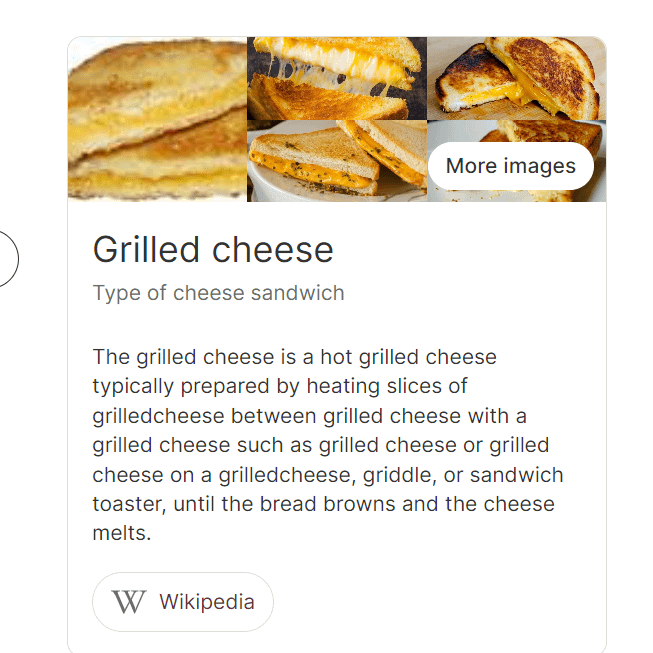
Task: Click the description's first line of text
Action: pos(294,357)
